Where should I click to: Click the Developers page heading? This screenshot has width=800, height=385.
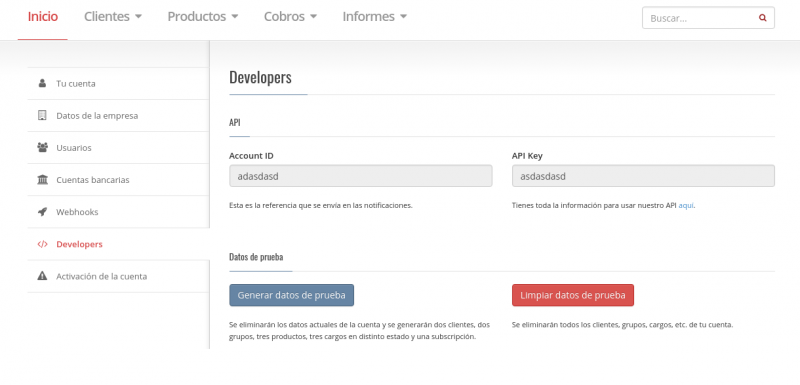pyautogui.click(x=260, y=78)
